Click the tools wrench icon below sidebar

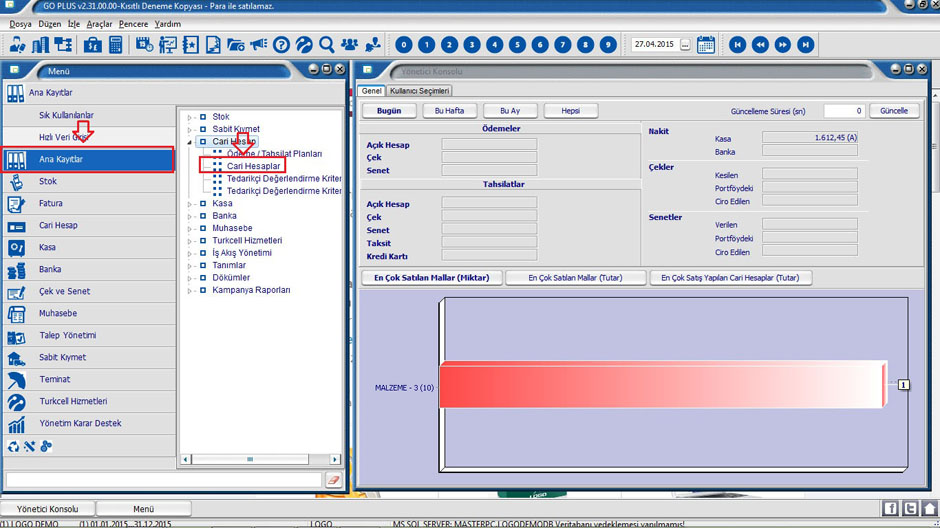pyautogui.click(x=29, y=446)
